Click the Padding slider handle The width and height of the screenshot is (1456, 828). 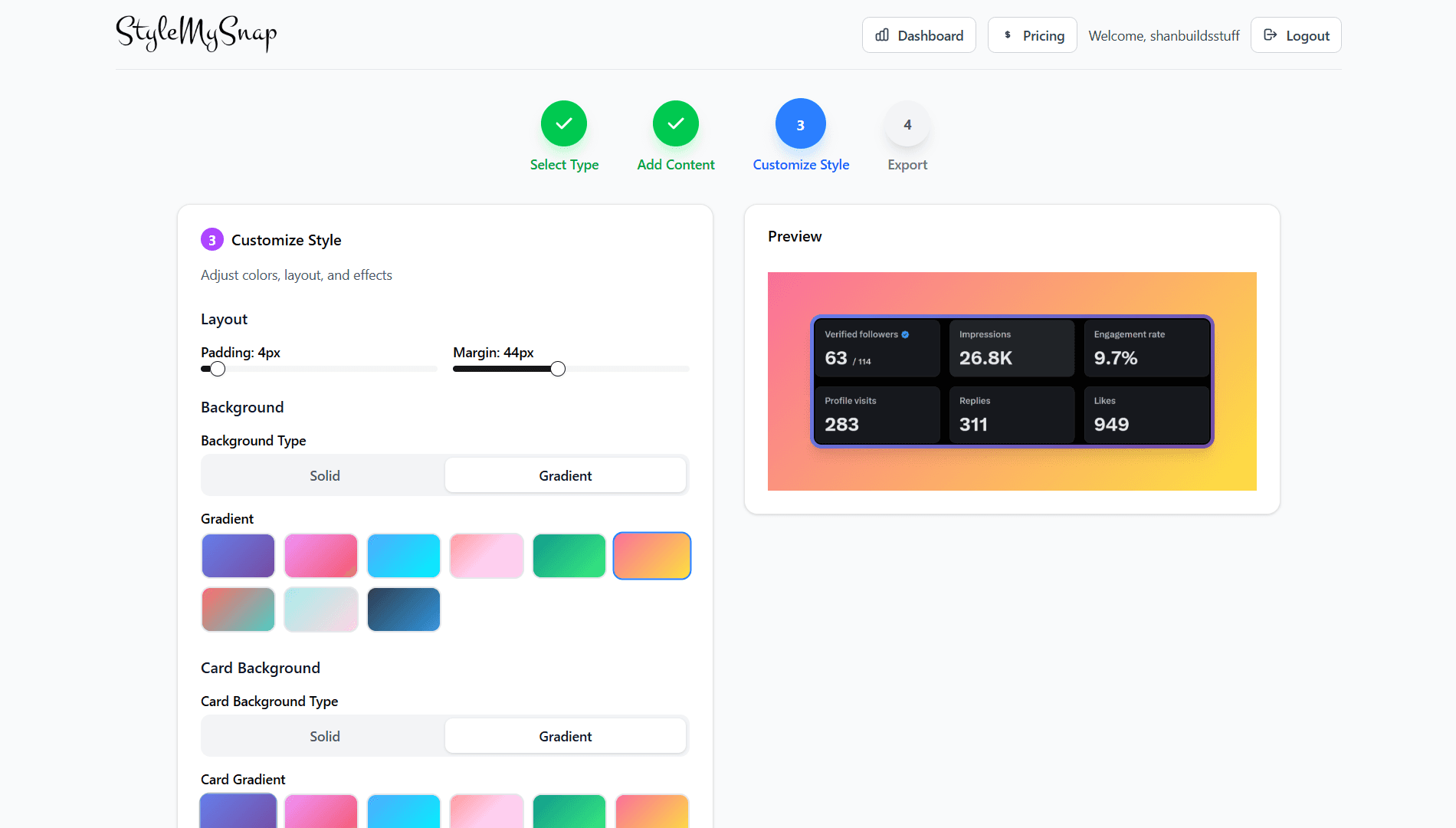coord(218,370)
